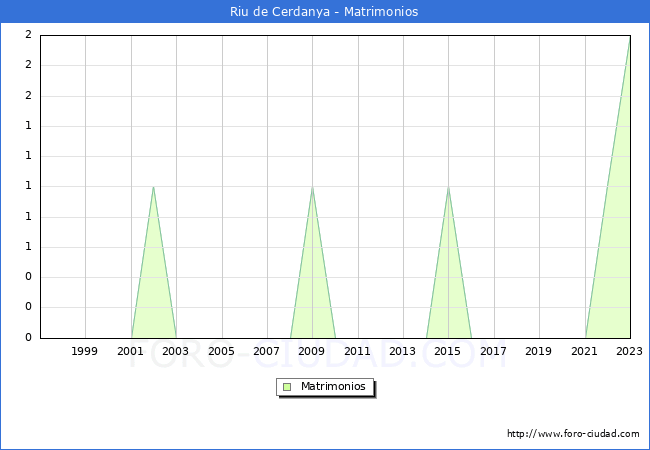Click the 2011 x-axis year label

pyautogui.click(x=357, y=351)
